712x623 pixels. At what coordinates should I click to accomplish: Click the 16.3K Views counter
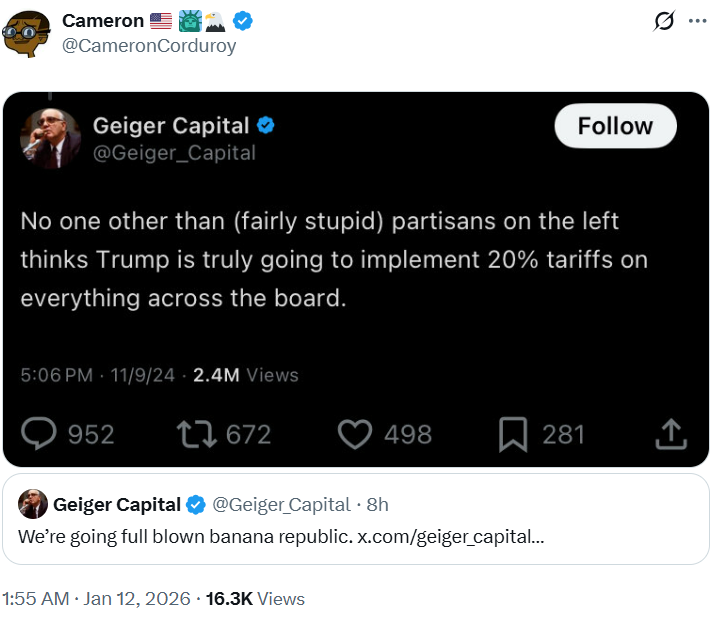255,599
